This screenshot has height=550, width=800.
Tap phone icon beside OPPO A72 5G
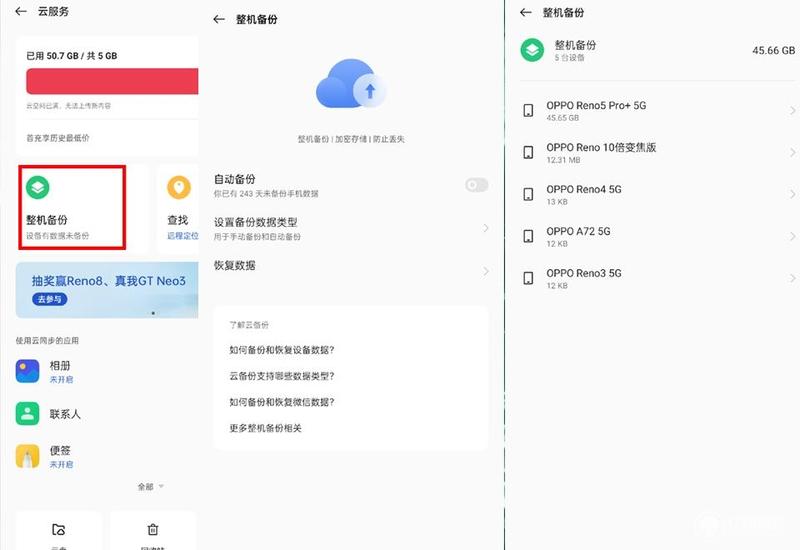(x=529, y=236)
